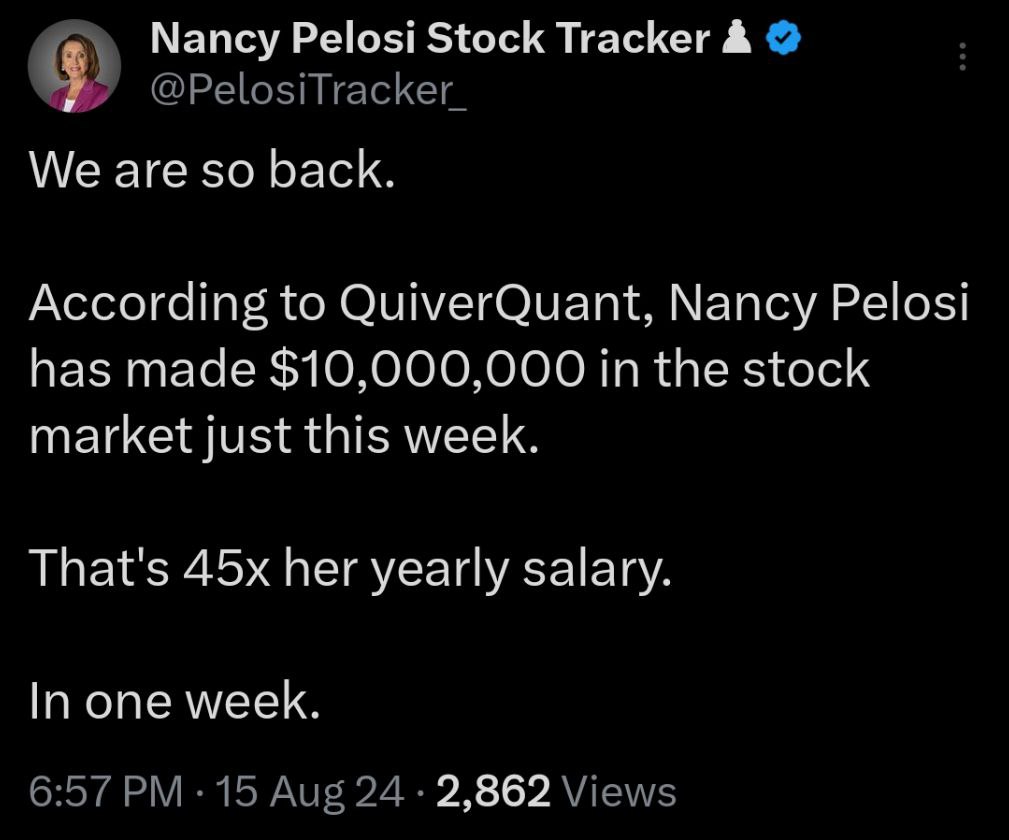The image size is (1009, 840).
Task: Open the Nancy Pelosi Stock Tracker profile avatar
Action: 74,66
